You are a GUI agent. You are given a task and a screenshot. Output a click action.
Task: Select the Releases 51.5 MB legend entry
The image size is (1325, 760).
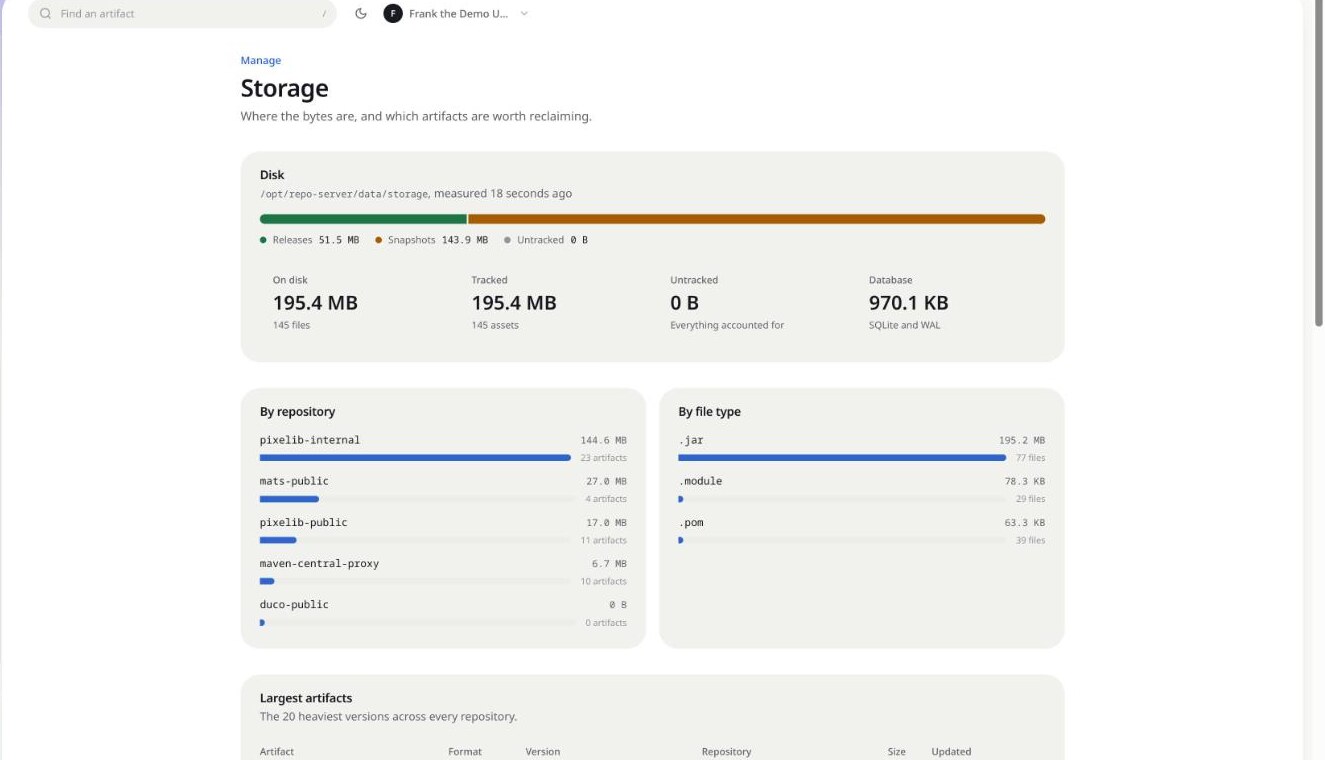coord(309,240)
